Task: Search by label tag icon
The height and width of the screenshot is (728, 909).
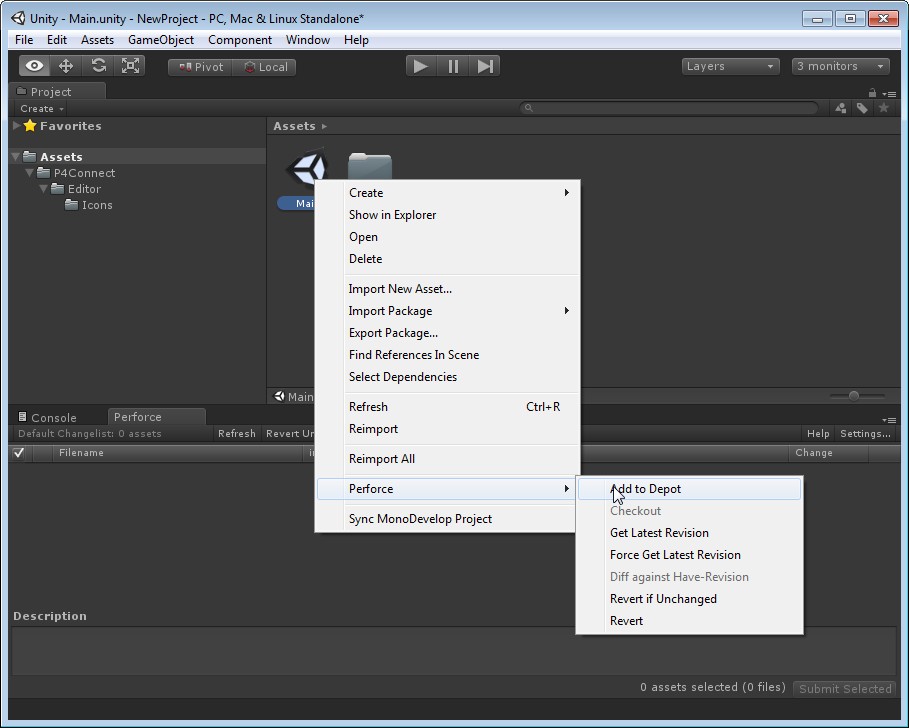Action: (x=862, y=108)
